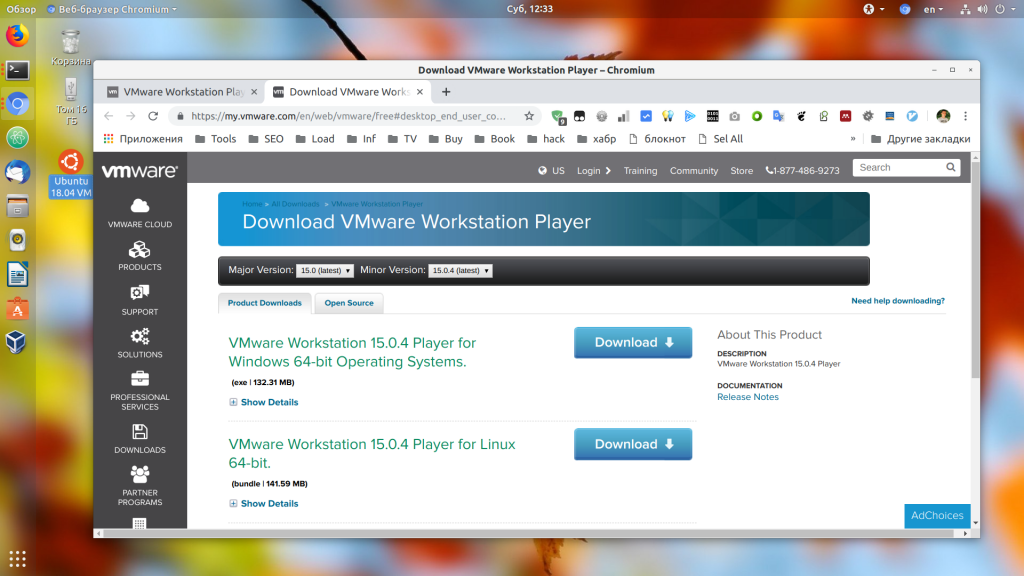
Task: Click the search magnifier in the VMware search box
Action: point(949,167)
